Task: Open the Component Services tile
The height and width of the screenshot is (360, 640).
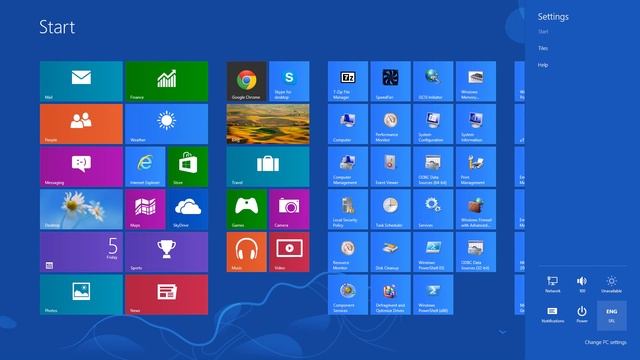Action: click(348, 295)
